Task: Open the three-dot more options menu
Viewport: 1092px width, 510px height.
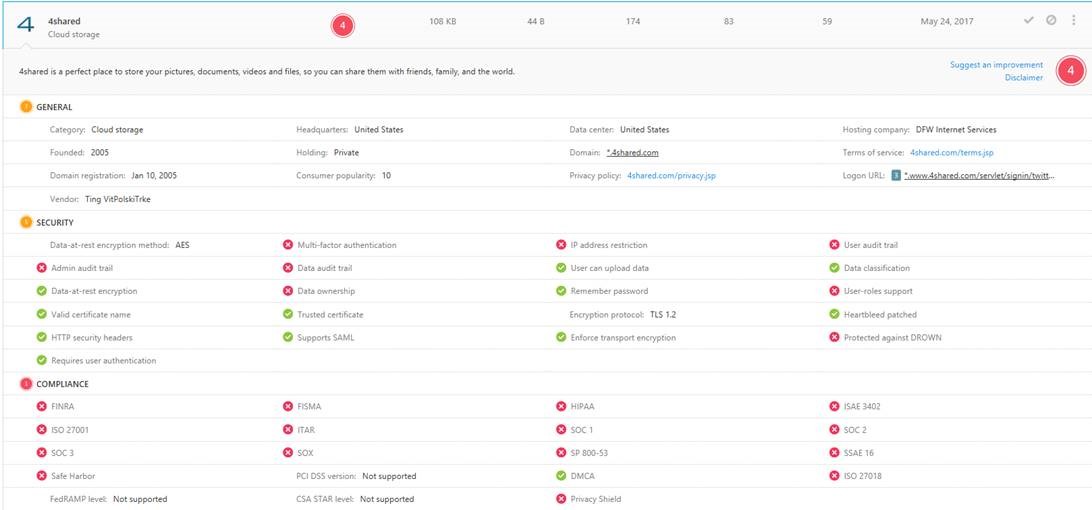Action: [x=1073, y=21]
